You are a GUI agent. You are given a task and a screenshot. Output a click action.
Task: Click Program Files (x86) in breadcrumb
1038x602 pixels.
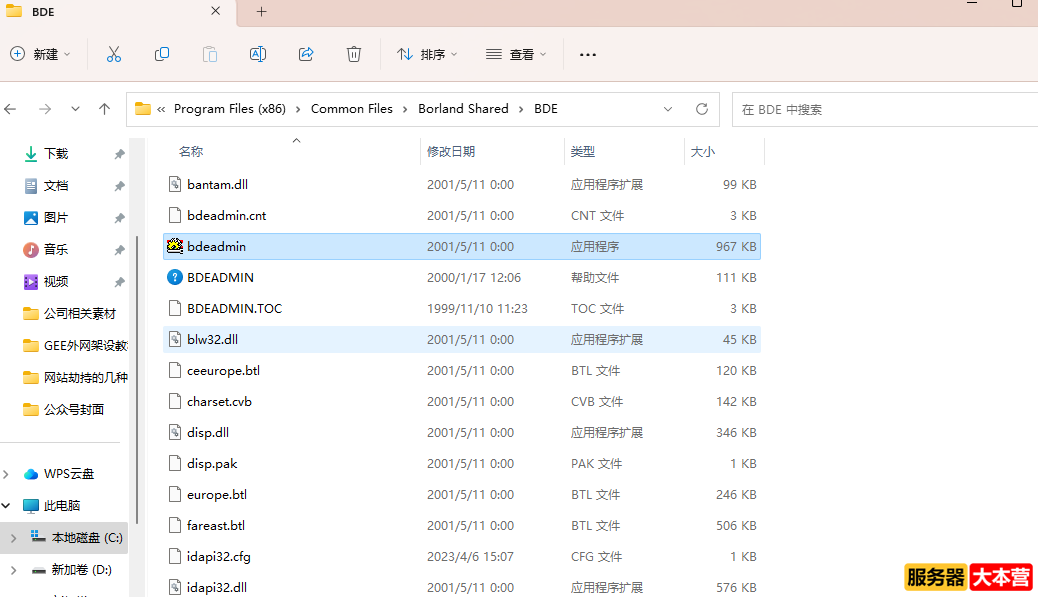(230, 109)
